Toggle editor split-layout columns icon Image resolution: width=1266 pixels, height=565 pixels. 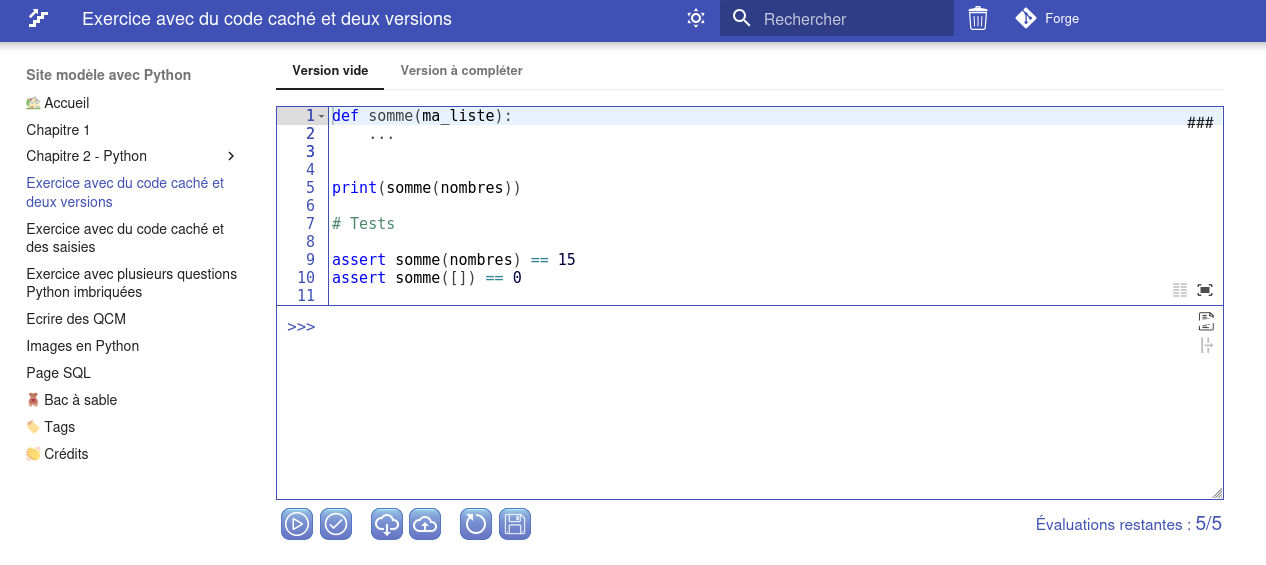tap(1180, 290)
